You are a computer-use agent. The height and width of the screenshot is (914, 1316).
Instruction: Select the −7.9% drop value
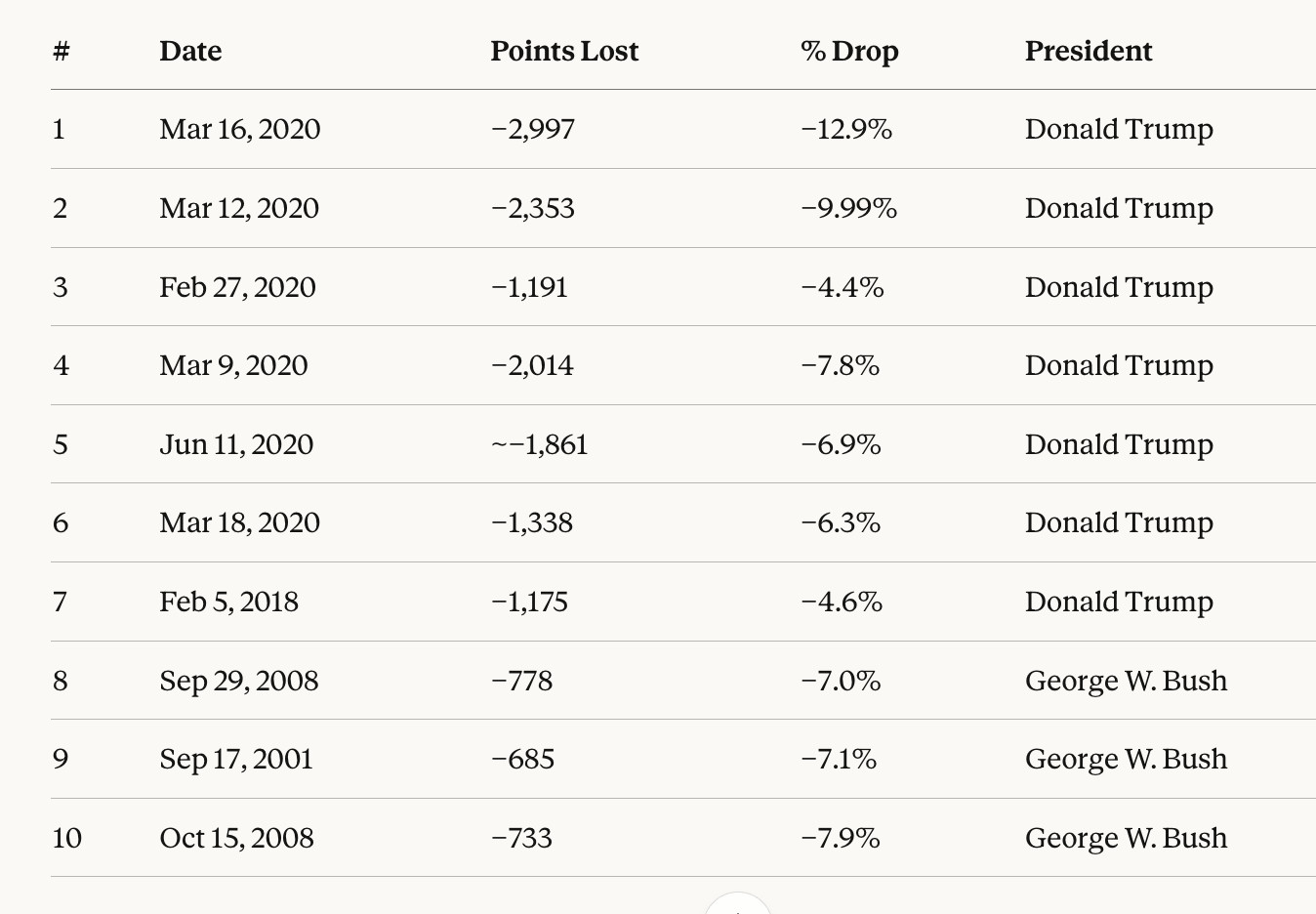841,838
